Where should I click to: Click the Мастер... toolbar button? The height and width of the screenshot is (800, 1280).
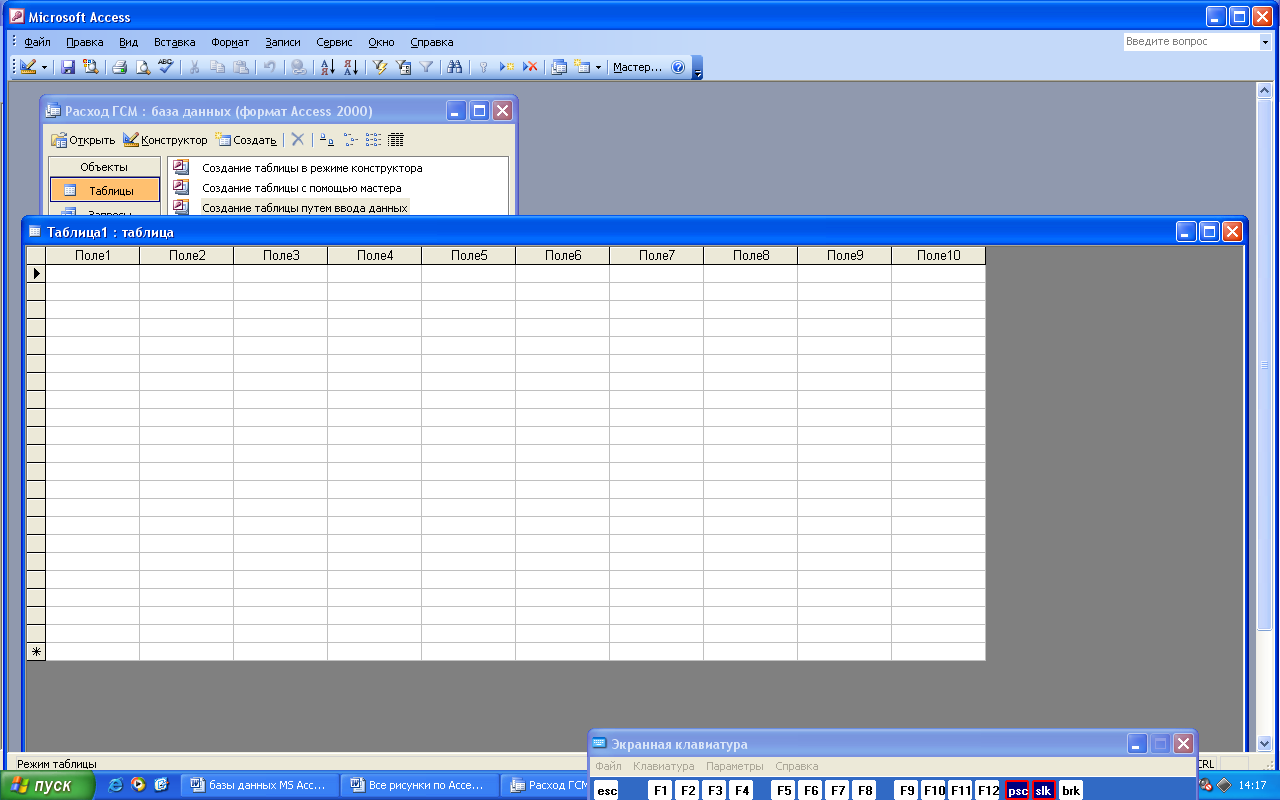coord(638,67)
